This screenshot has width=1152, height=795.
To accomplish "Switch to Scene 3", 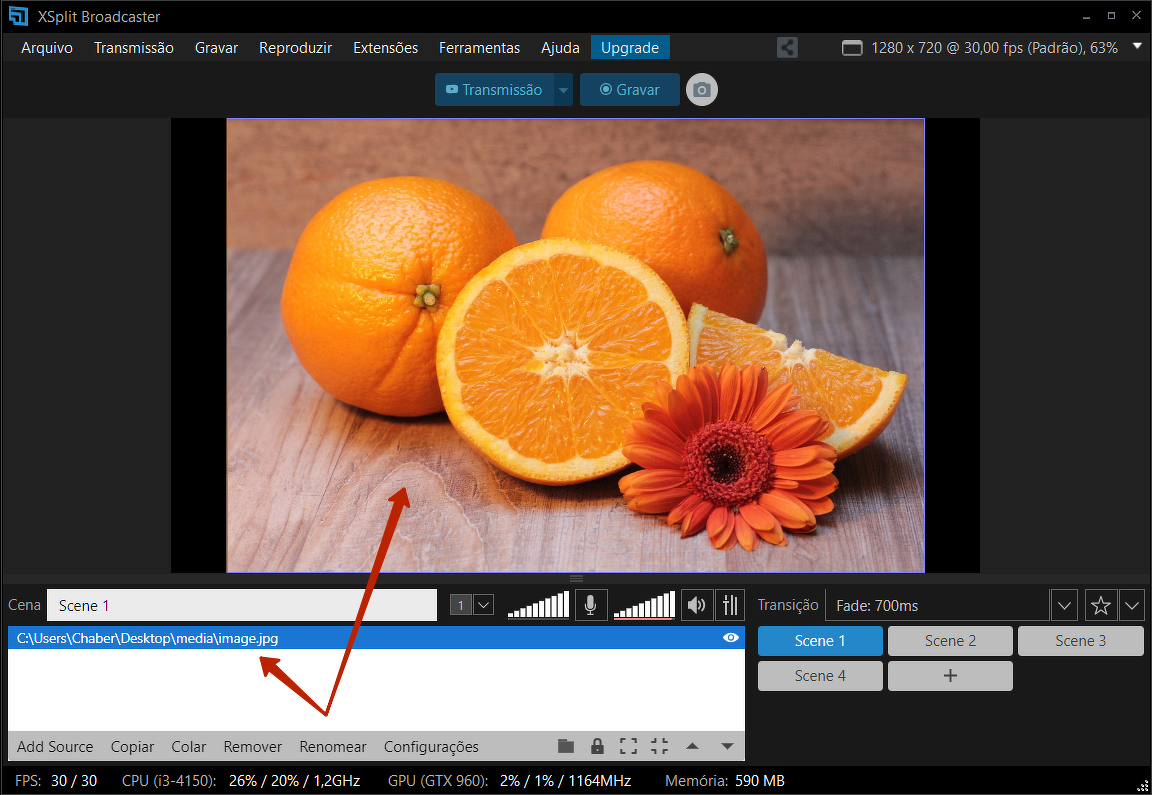I will (1080, 641).
